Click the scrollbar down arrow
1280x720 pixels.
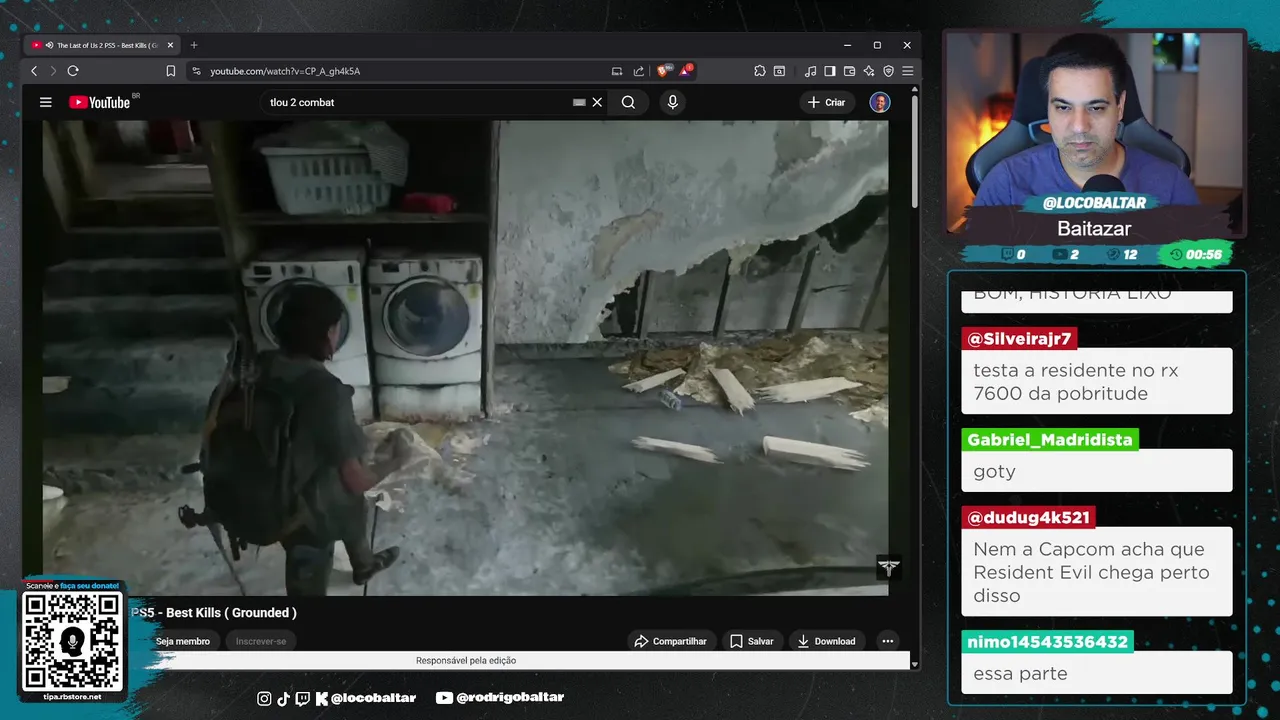914,664
